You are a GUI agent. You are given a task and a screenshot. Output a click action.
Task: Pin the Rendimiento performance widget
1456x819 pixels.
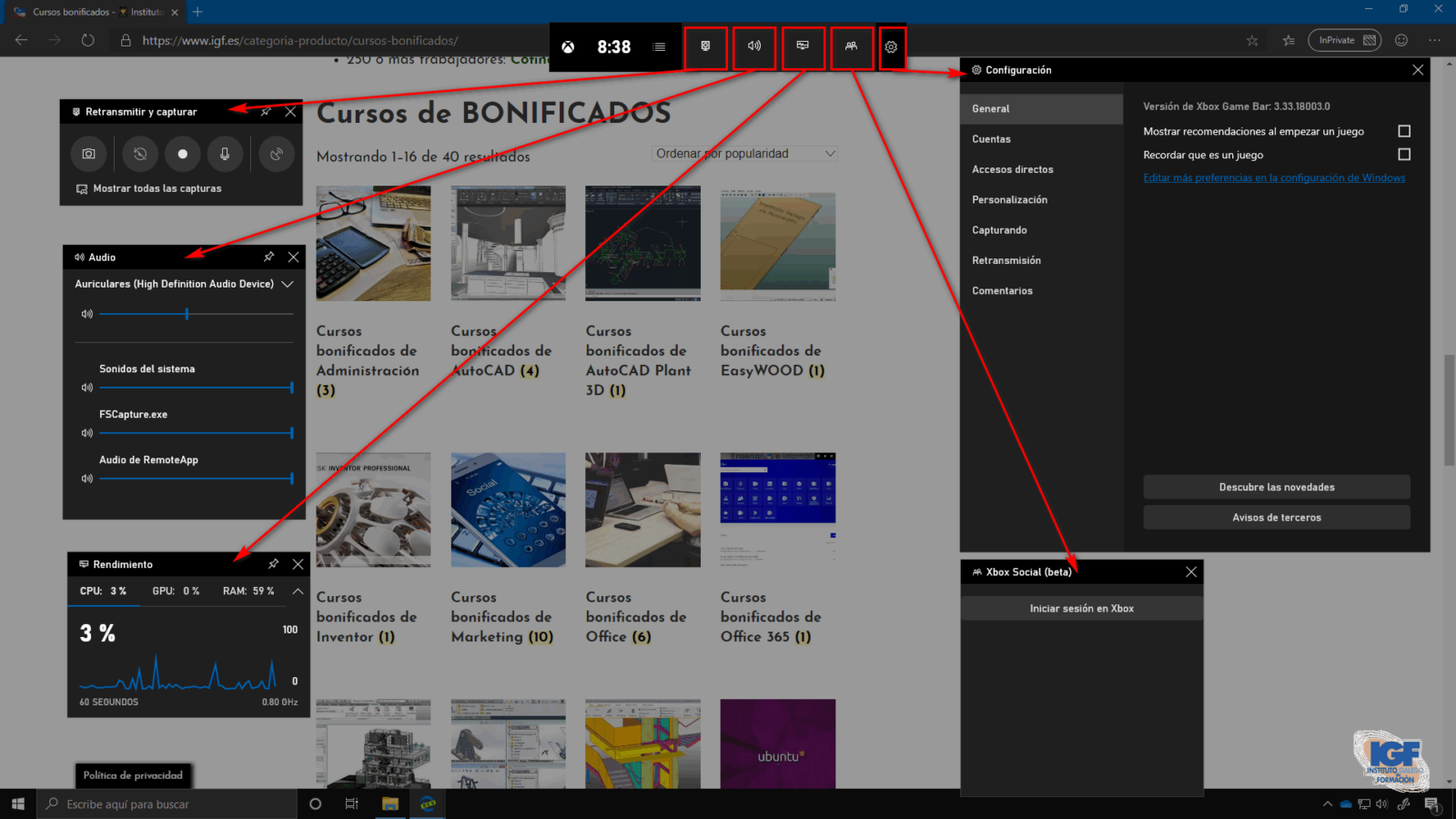[273, 564]
